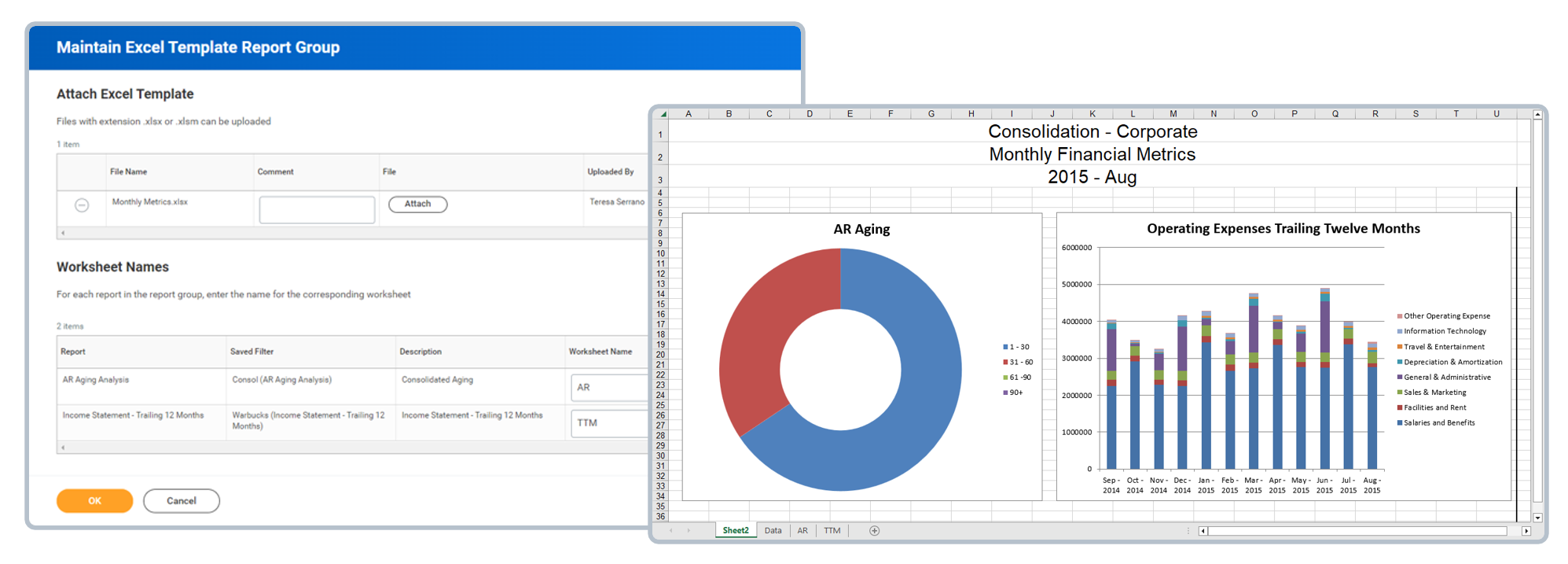Click the Jun 2015 bar in chart

(x=1325, y=379)
